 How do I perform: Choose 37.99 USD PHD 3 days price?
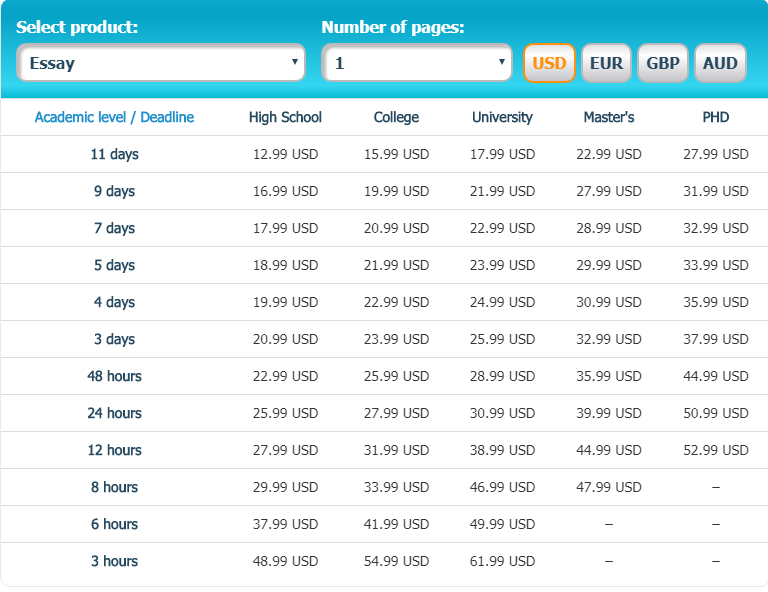pos(716,339)
